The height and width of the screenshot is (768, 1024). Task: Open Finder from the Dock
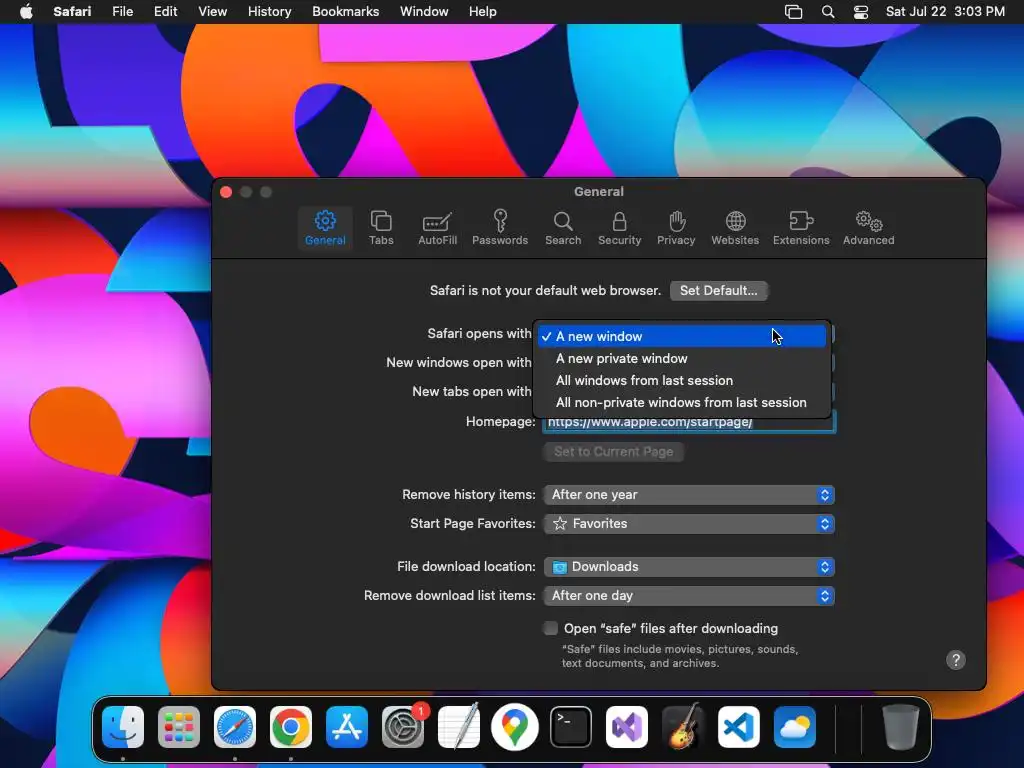pos(123,727)
